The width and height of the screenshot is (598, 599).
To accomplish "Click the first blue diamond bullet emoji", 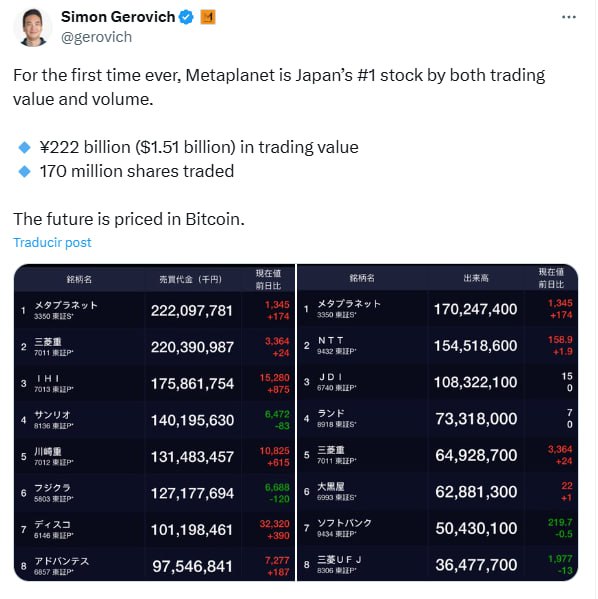I will (24, 147).
